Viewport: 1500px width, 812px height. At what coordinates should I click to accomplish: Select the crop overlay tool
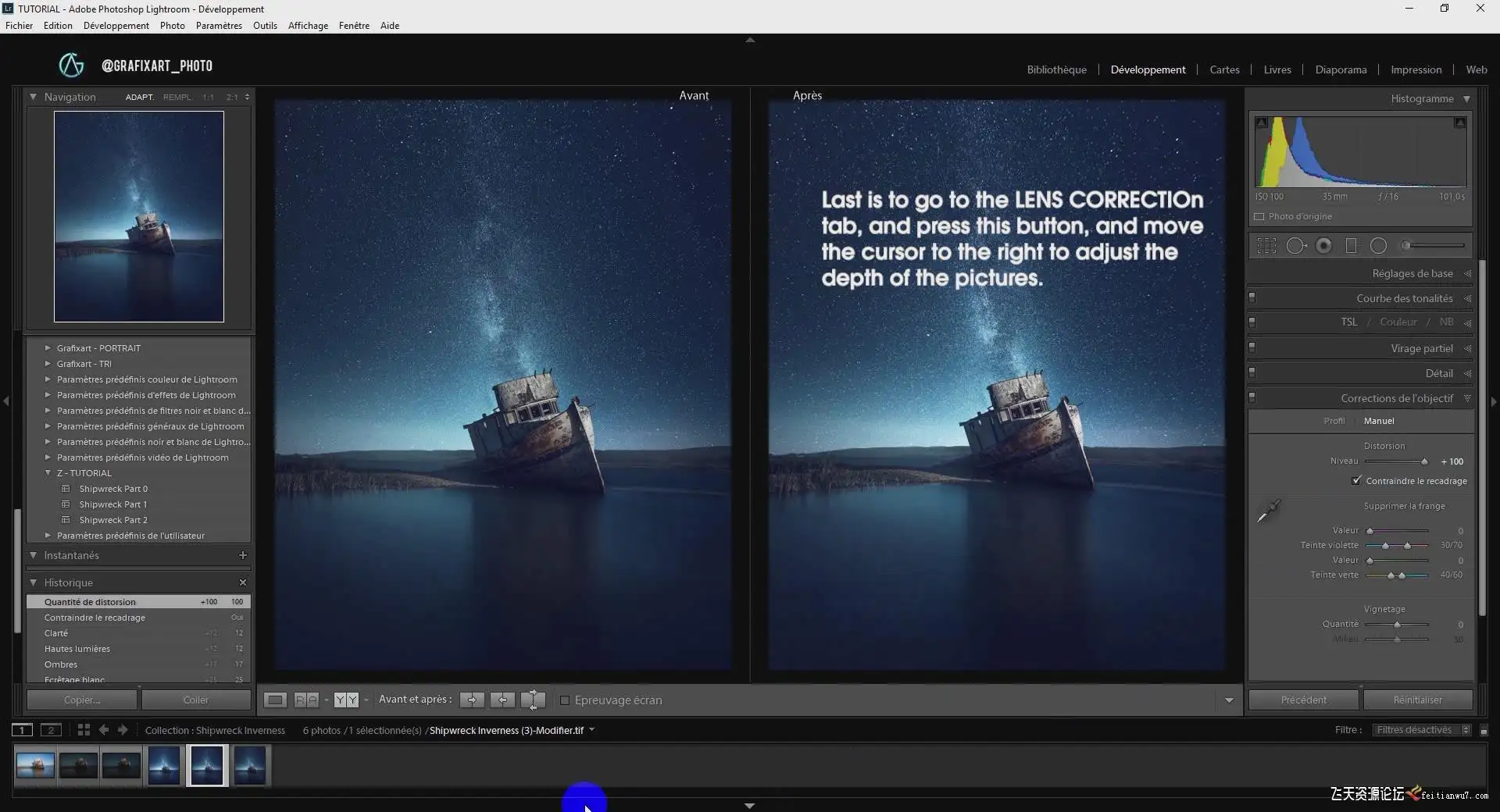tap(1266, 246)
